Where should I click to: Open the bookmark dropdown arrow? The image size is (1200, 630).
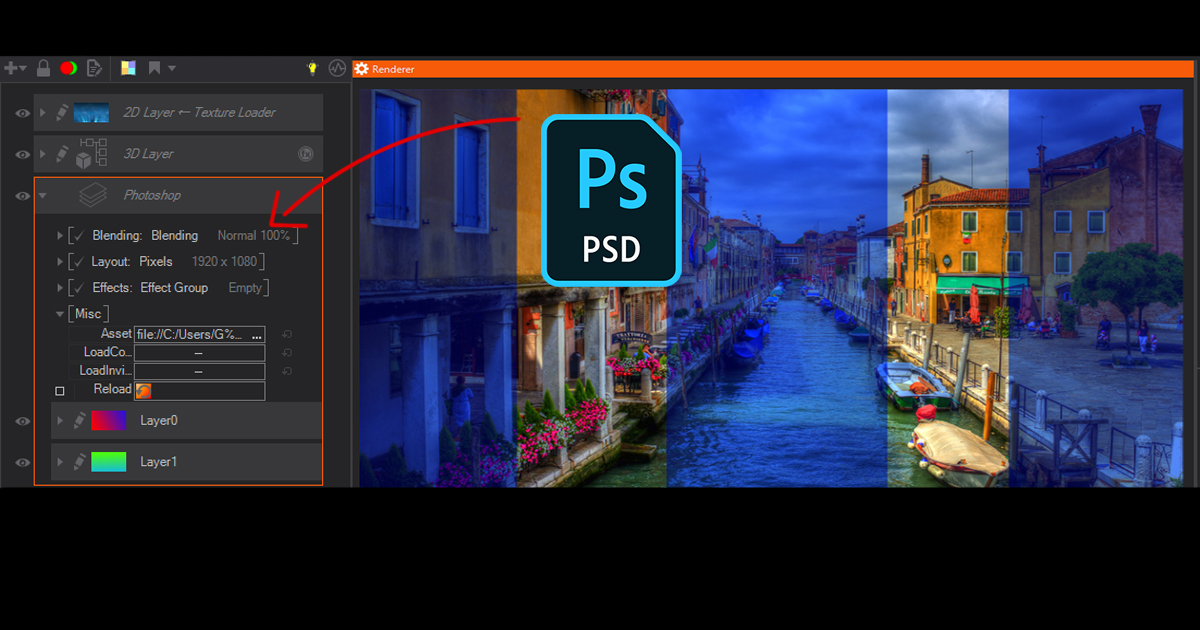click(172, 67)
